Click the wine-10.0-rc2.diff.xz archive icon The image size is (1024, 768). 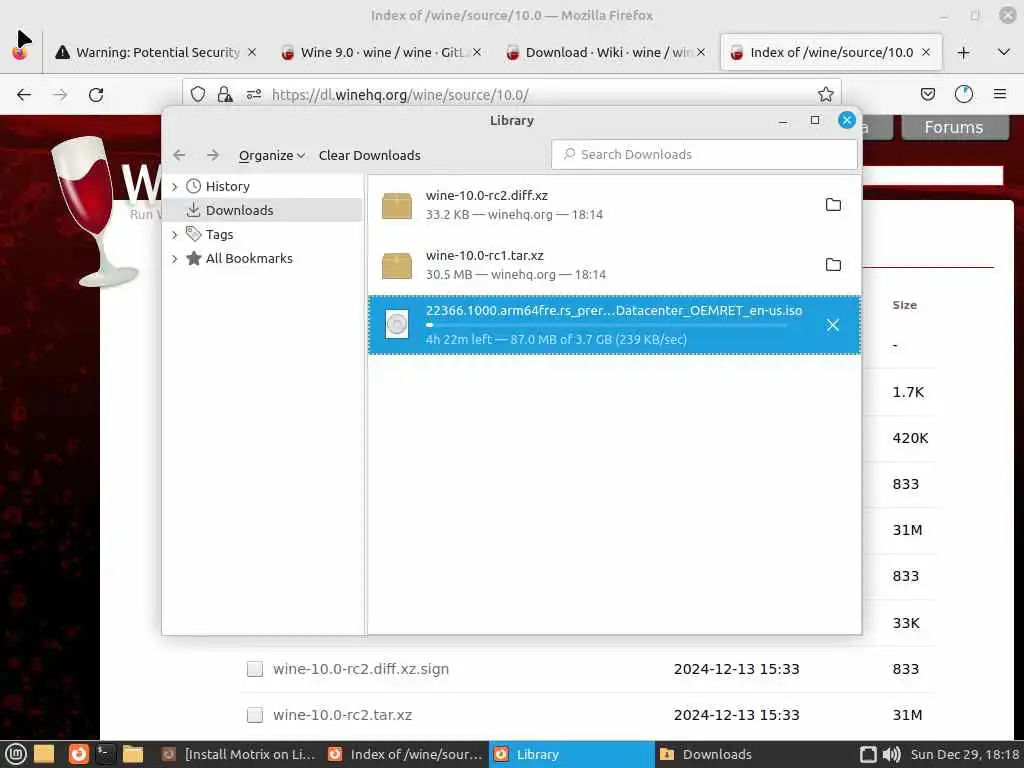[396, 205]
